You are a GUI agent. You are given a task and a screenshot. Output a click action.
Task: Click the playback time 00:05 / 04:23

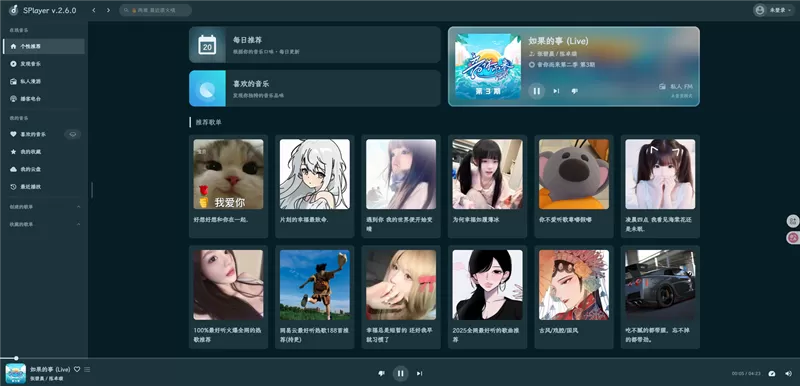pyautogui.click(x=746, y=374)
